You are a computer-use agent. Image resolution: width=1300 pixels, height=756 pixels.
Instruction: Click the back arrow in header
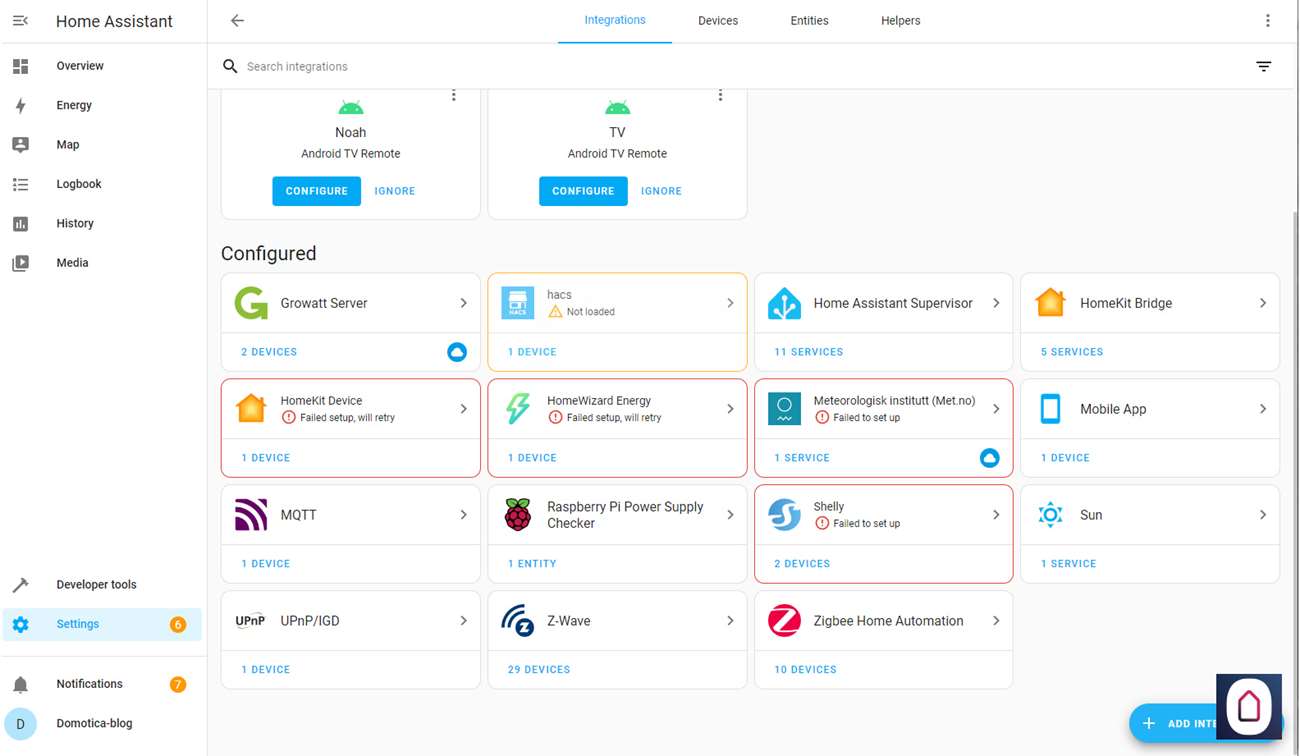click(237, 21)
